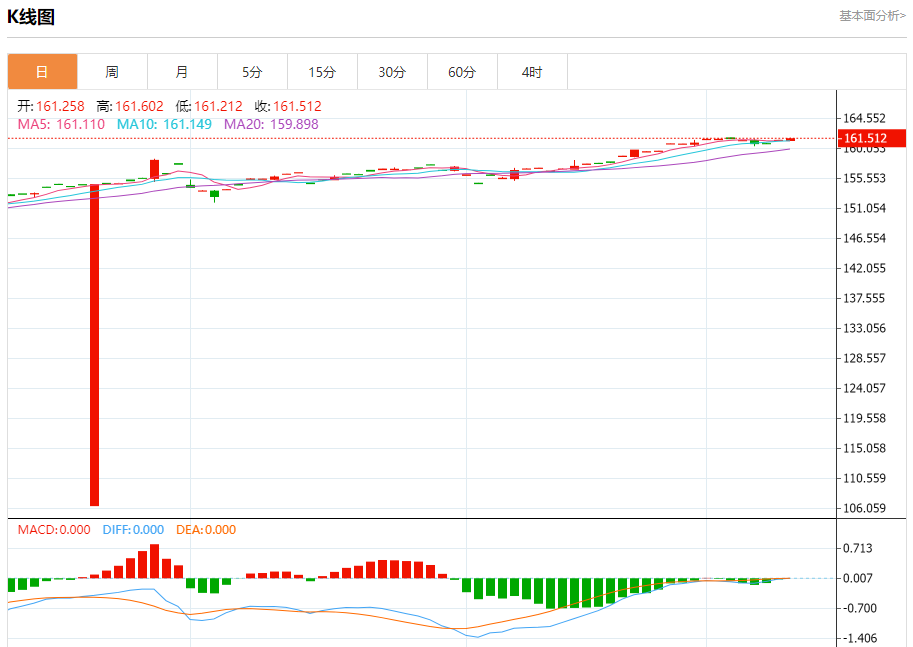
Task: Switch to the 4时 chart tab
Action: coord(532,72)
